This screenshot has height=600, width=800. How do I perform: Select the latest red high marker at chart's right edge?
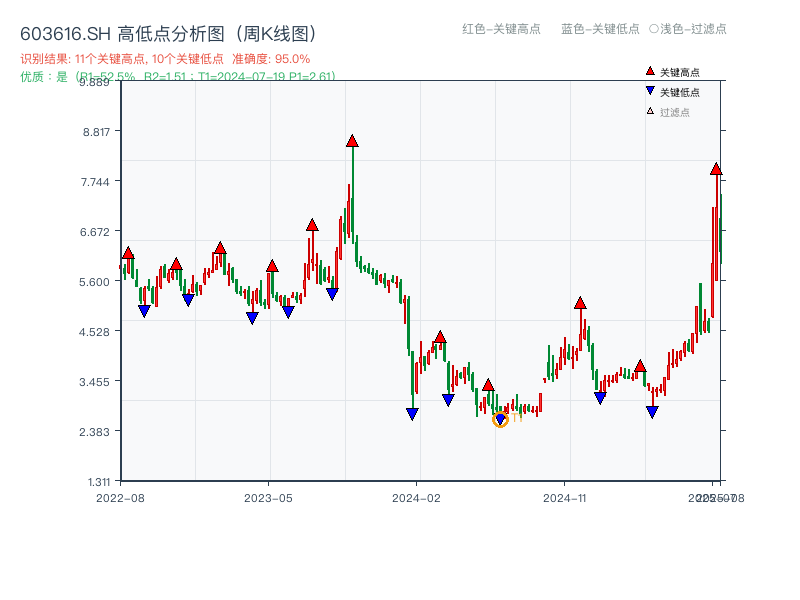point(716,169)
